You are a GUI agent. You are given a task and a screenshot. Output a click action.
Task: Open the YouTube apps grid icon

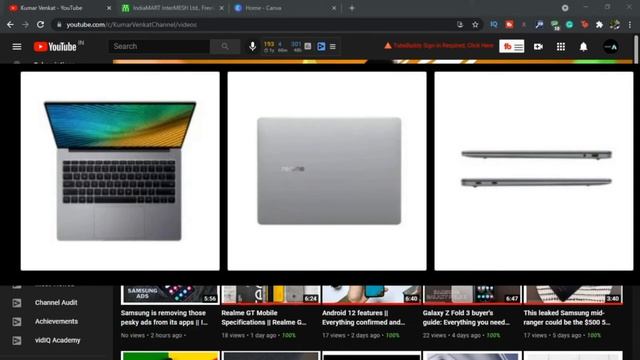(x=561, y=47)
